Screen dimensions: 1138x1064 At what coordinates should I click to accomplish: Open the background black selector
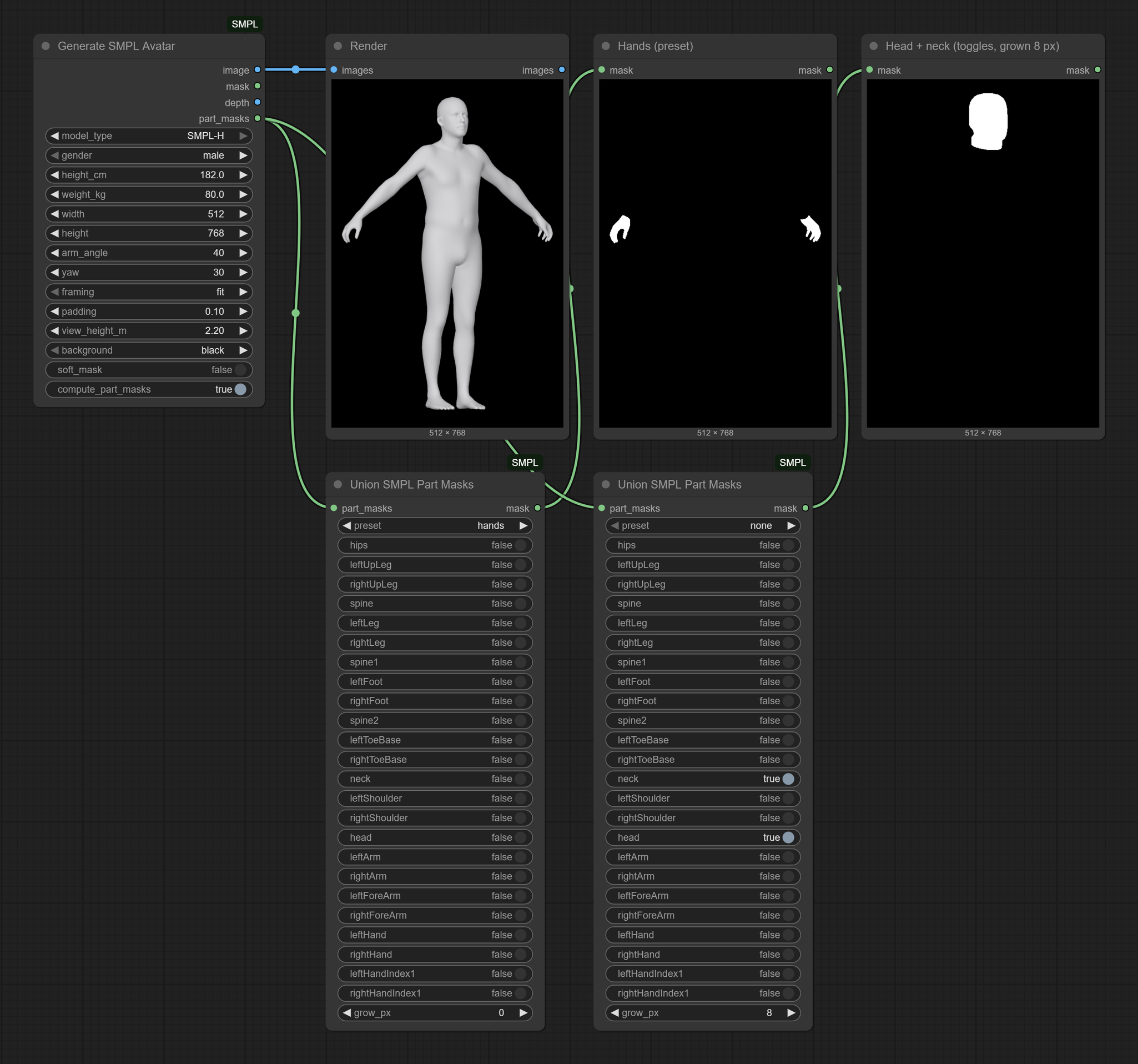(149, 350)
